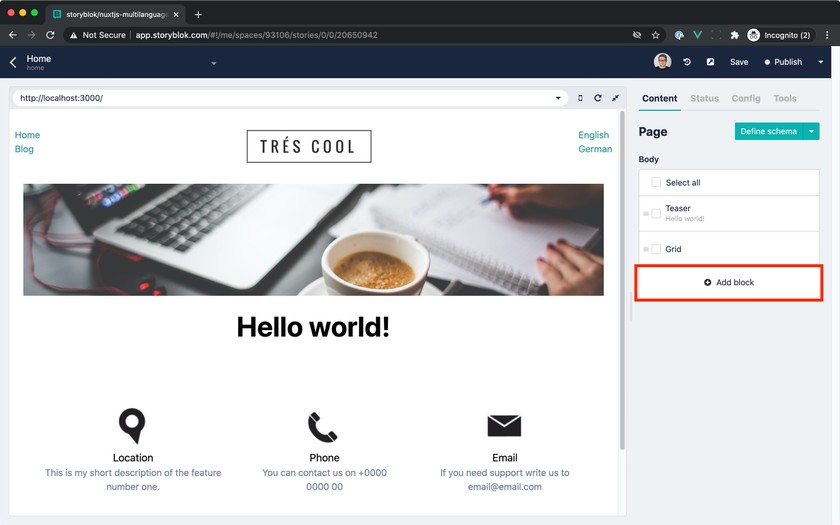The image size is (840, 525).
Task: Click the Email feature title
Action: [505, 458]
